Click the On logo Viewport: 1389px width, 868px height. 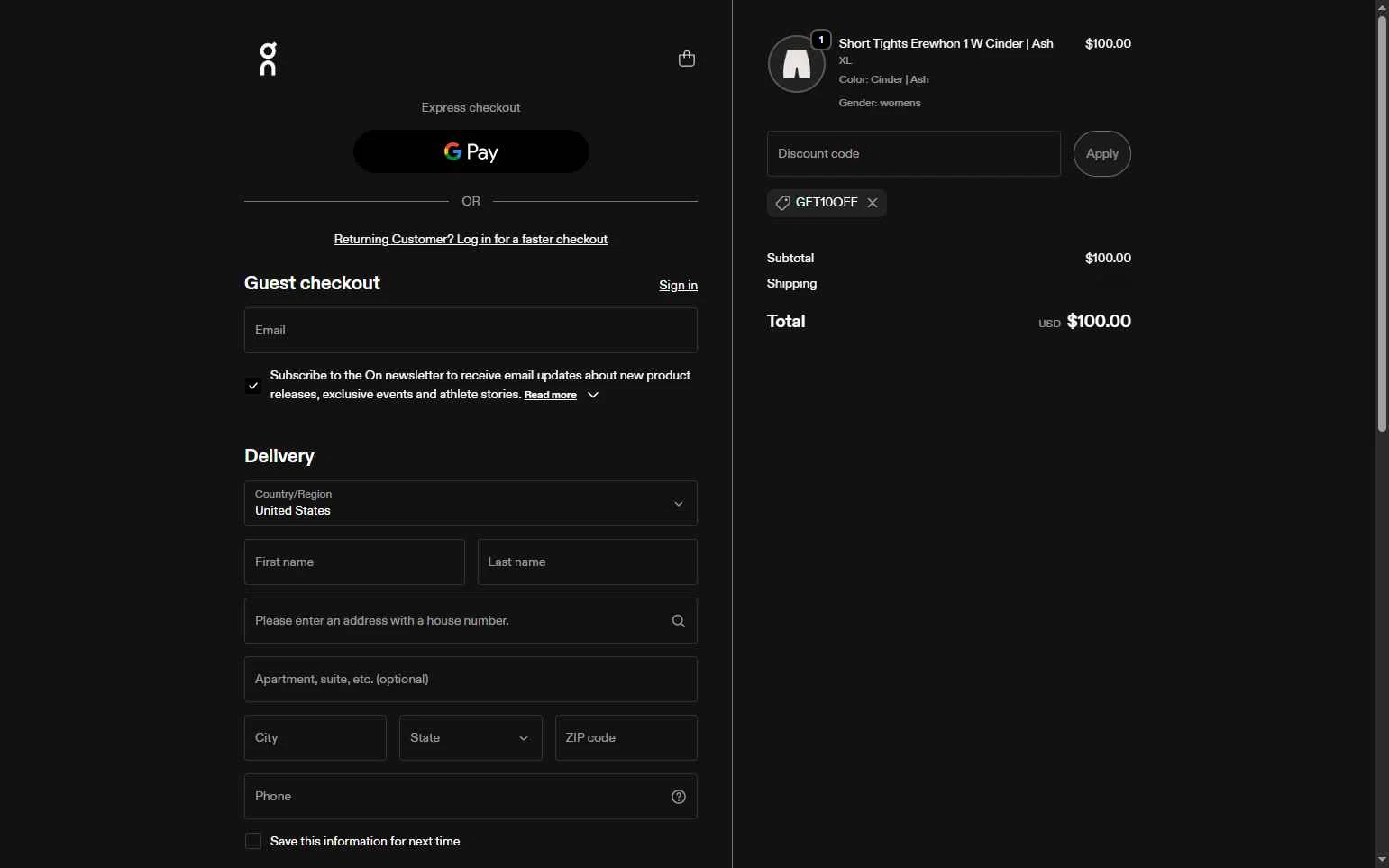(268, 59)
